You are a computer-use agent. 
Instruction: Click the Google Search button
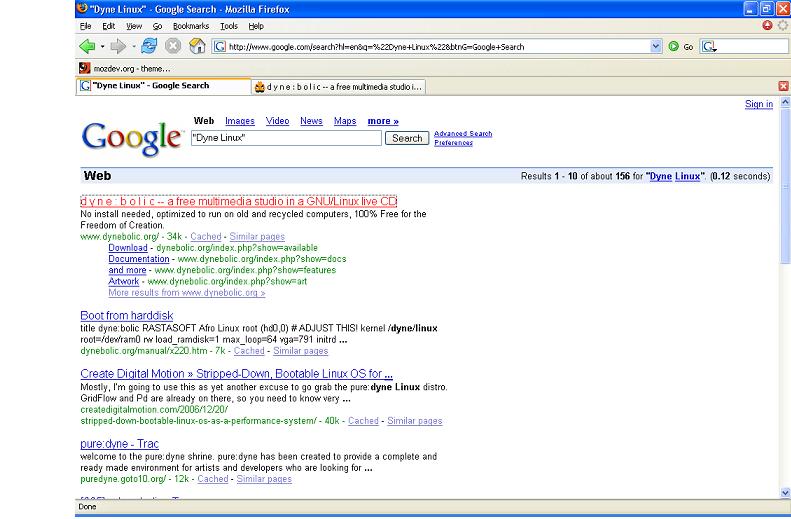click(407, 138)
